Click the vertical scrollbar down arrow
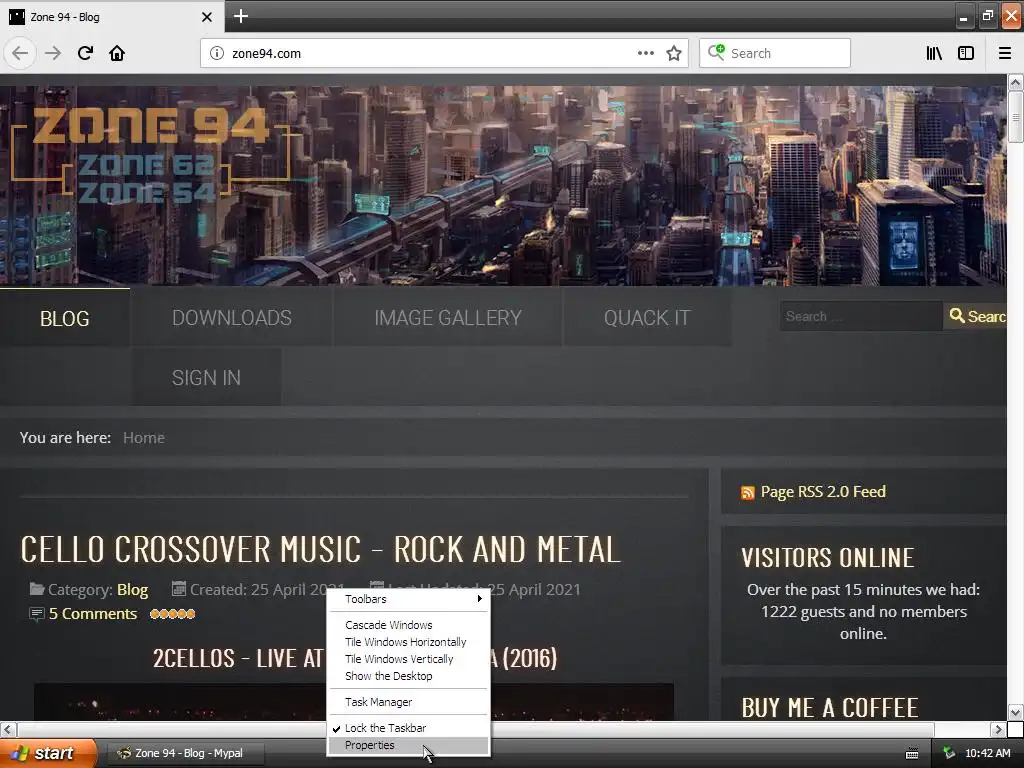This screenshot has width=1024, height=768. pos(1015,712)
